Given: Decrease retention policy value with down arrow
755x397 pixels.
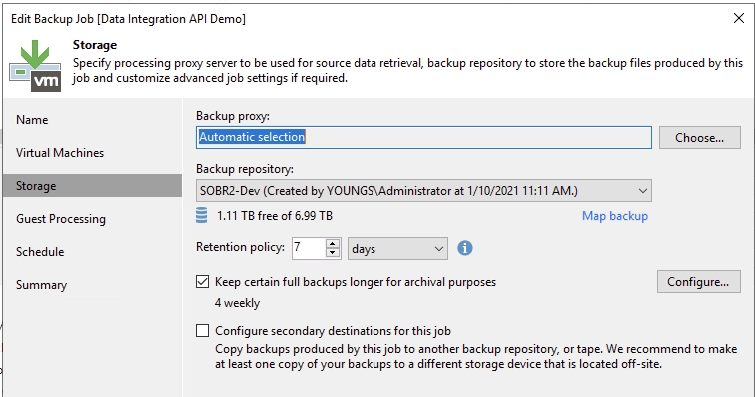Looking at the screenshot, I should (x=332, y=253).
